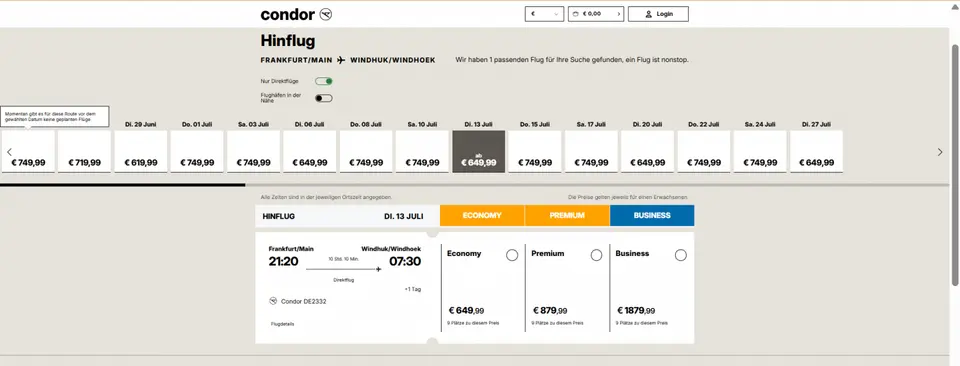Show later dates with the right carousel arrow
960x366 pixels.
[x=940, y=152]
